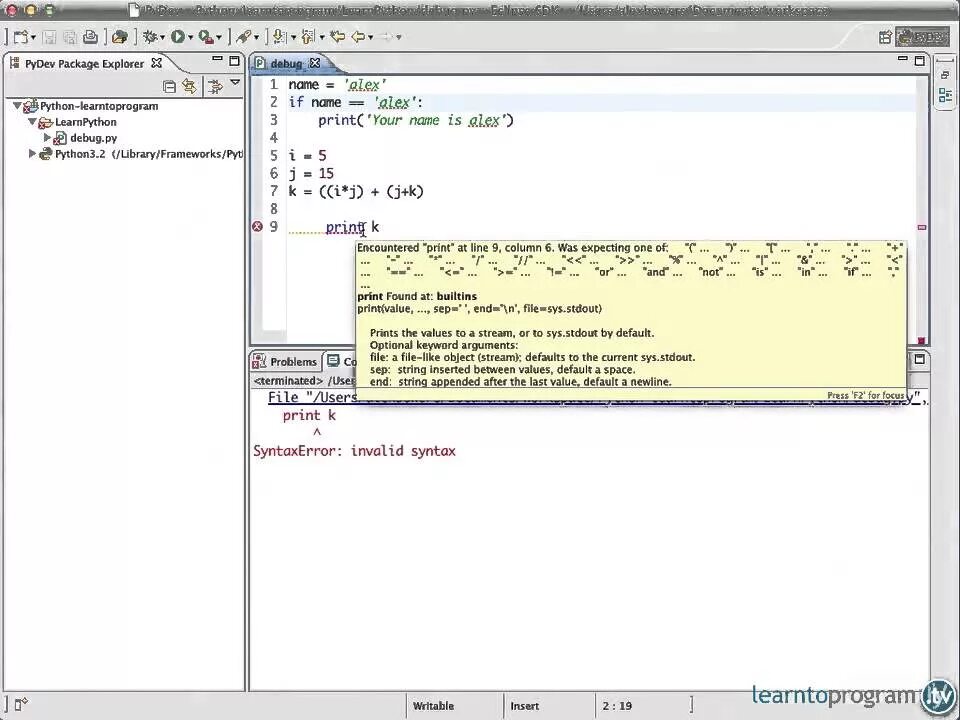This screenshot has height=720, width=960.
Task: Open the New wizard dropdown arrow
Action: 33,38
